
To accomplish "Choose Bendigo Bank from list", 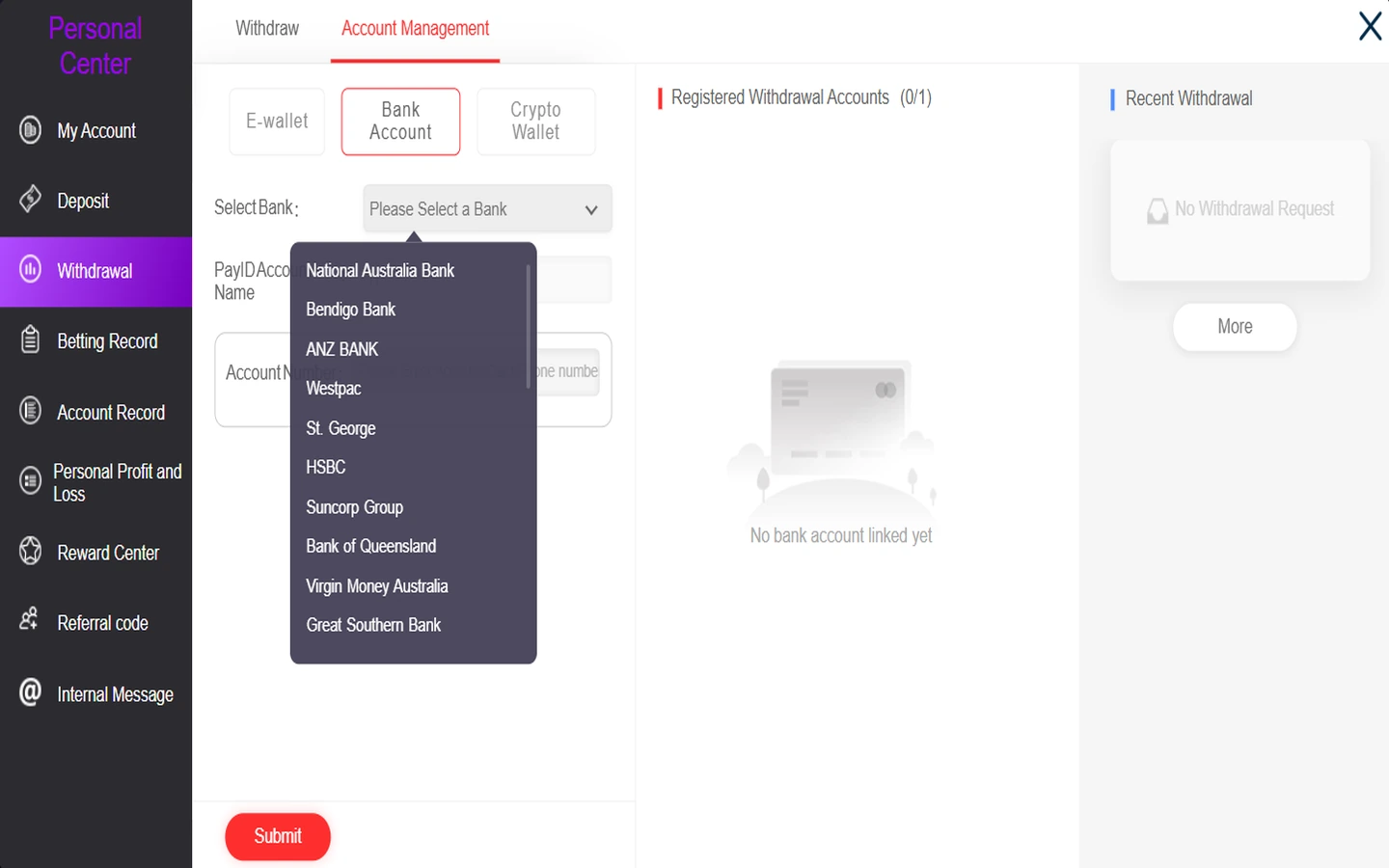I will (350, 310).
